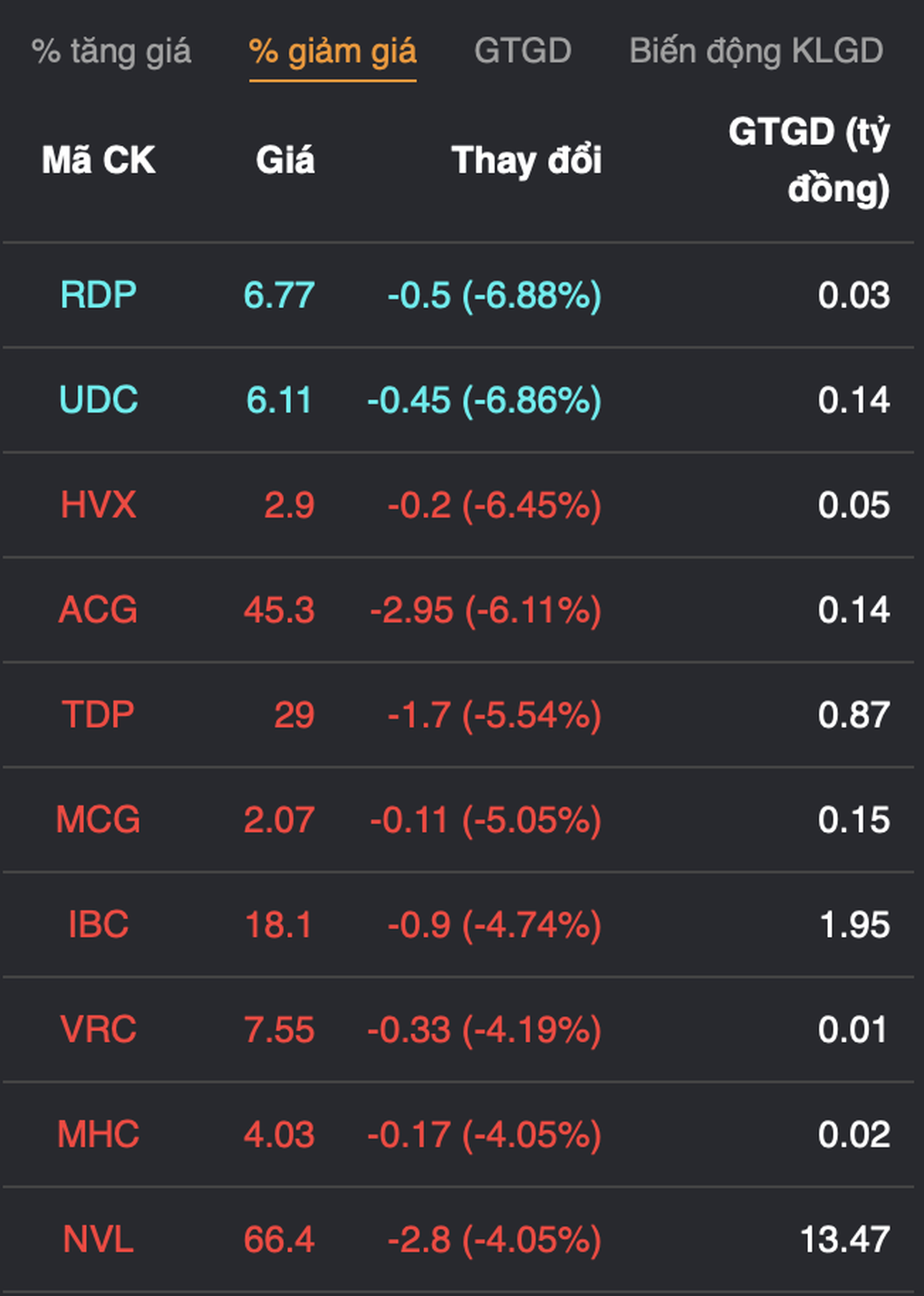Select the MCG stock code
924x1296 pixels.
click(98, 820)
